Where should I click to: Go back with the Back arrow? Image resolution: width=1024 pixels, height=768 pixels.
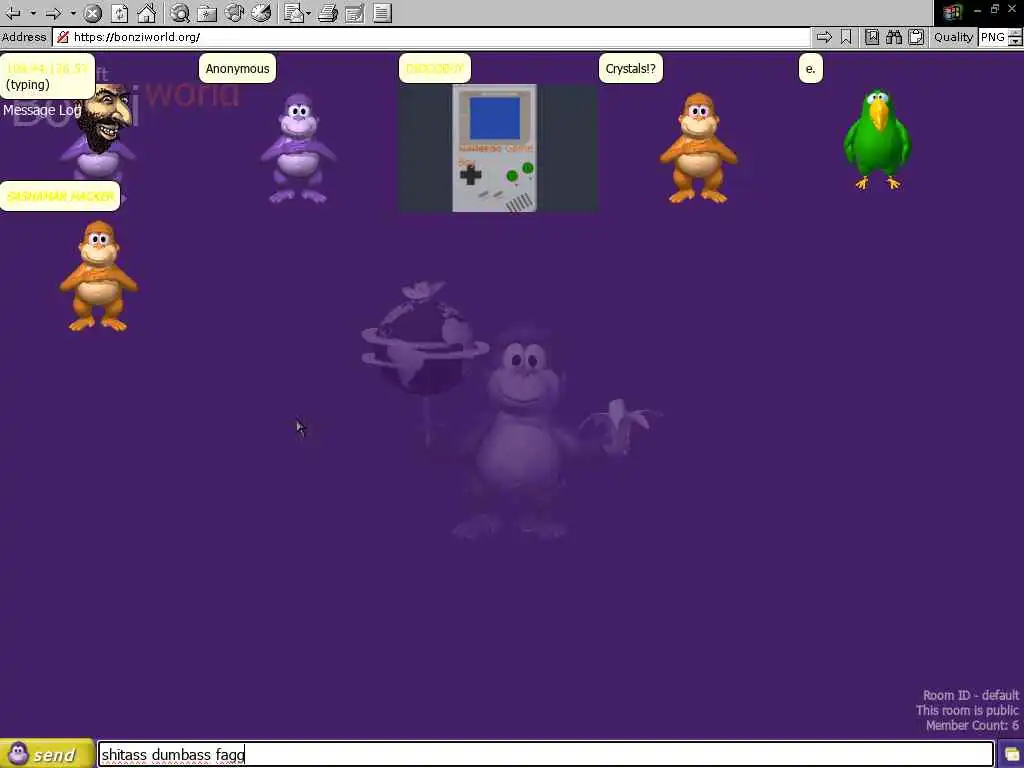[12, 12]
